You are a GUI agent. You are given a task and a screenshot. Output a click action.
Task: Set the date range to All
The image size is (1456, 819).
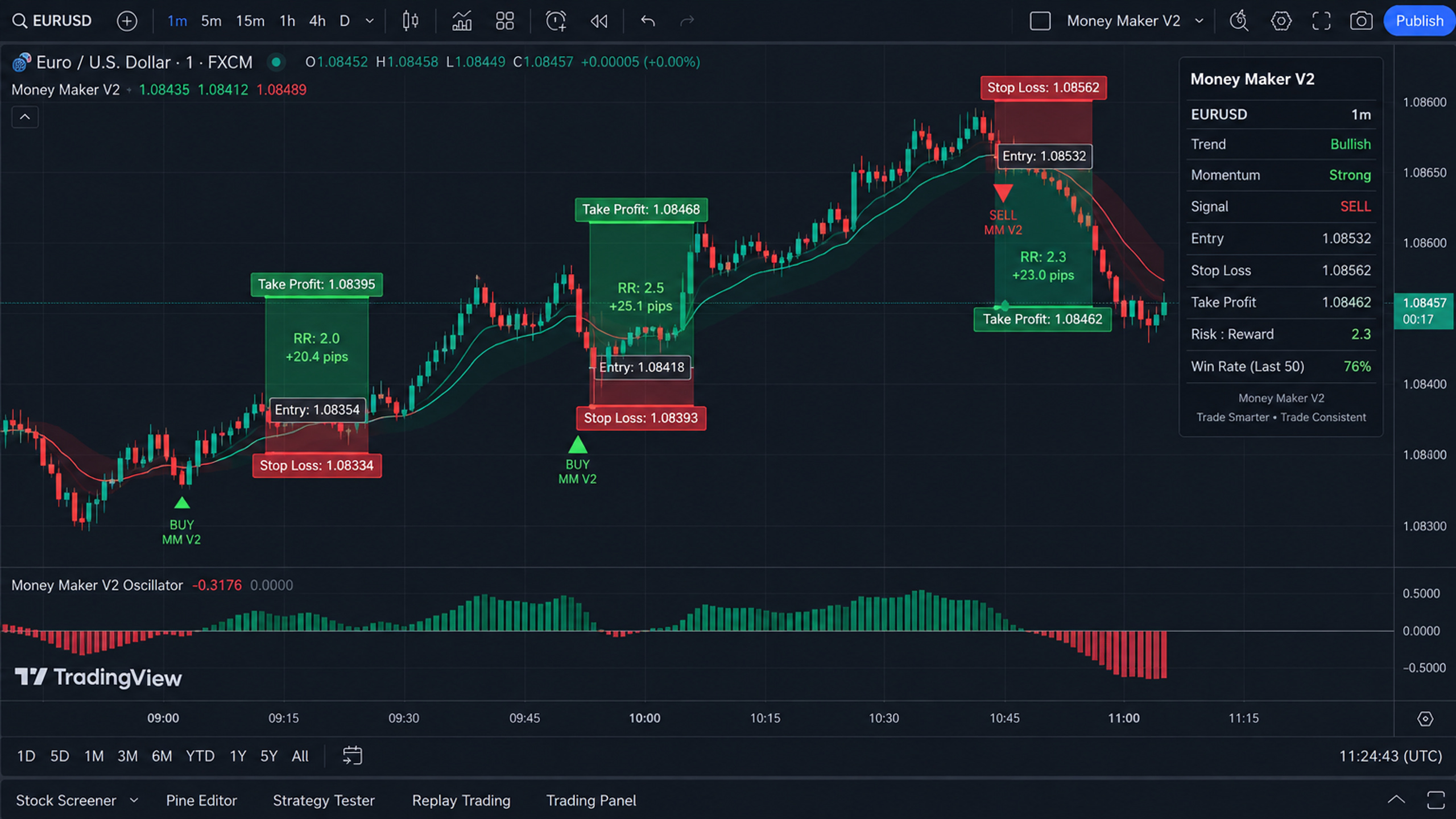coord(300,756)
